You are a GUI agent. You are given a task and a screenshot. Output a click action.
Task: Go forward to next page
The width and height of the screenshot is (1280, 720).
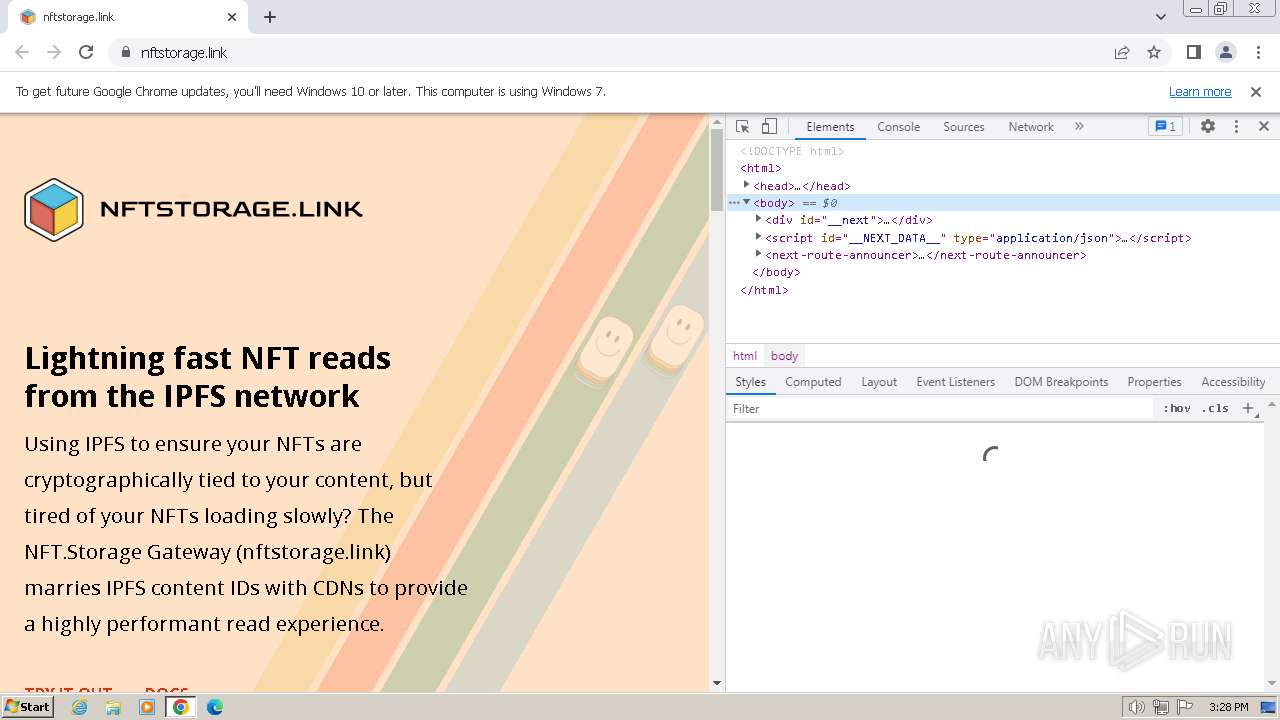point(54,52)
